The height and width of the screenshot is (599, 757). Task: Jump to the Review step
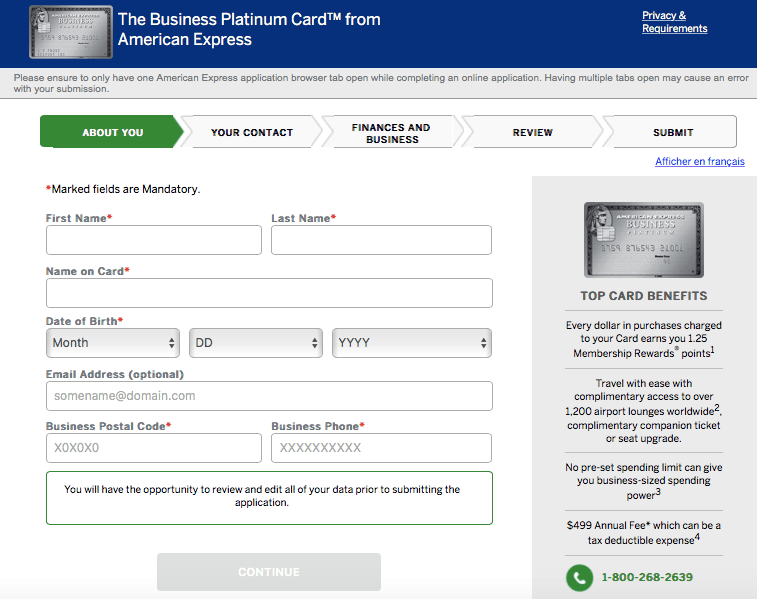[532, 132]
